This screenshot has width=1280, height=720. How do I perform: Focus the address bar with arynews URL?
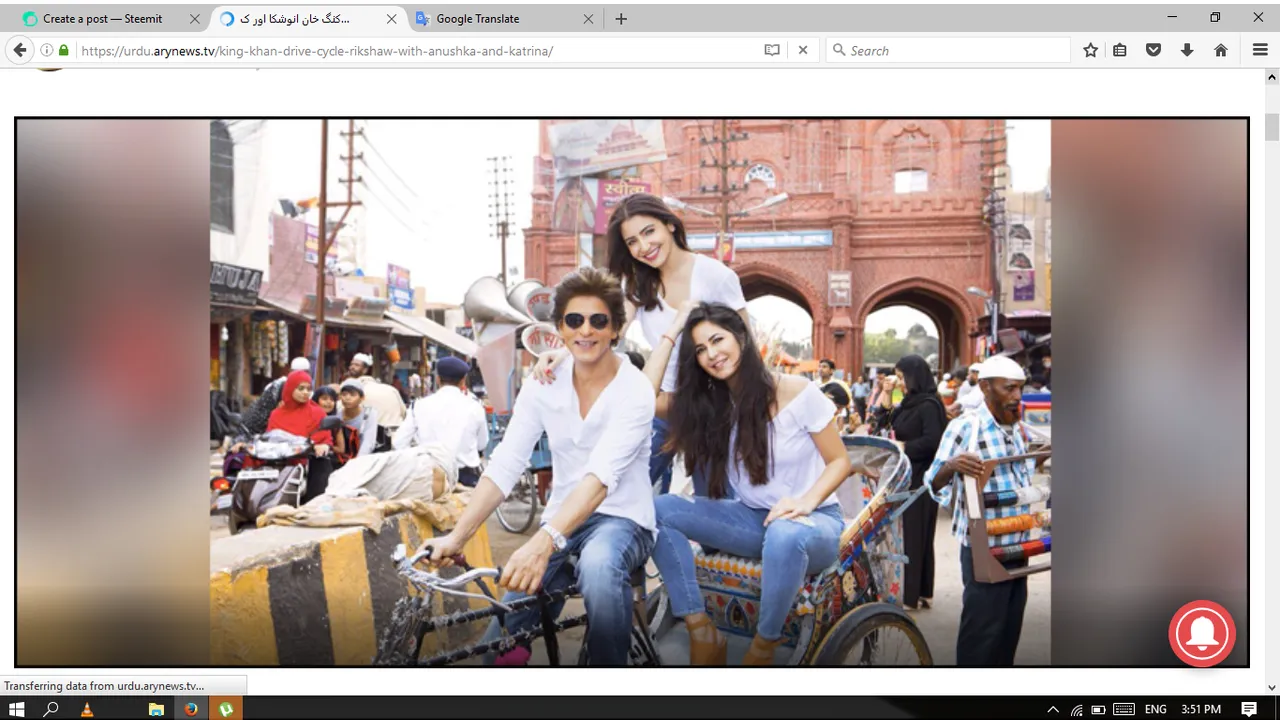[x=420, y=50]
